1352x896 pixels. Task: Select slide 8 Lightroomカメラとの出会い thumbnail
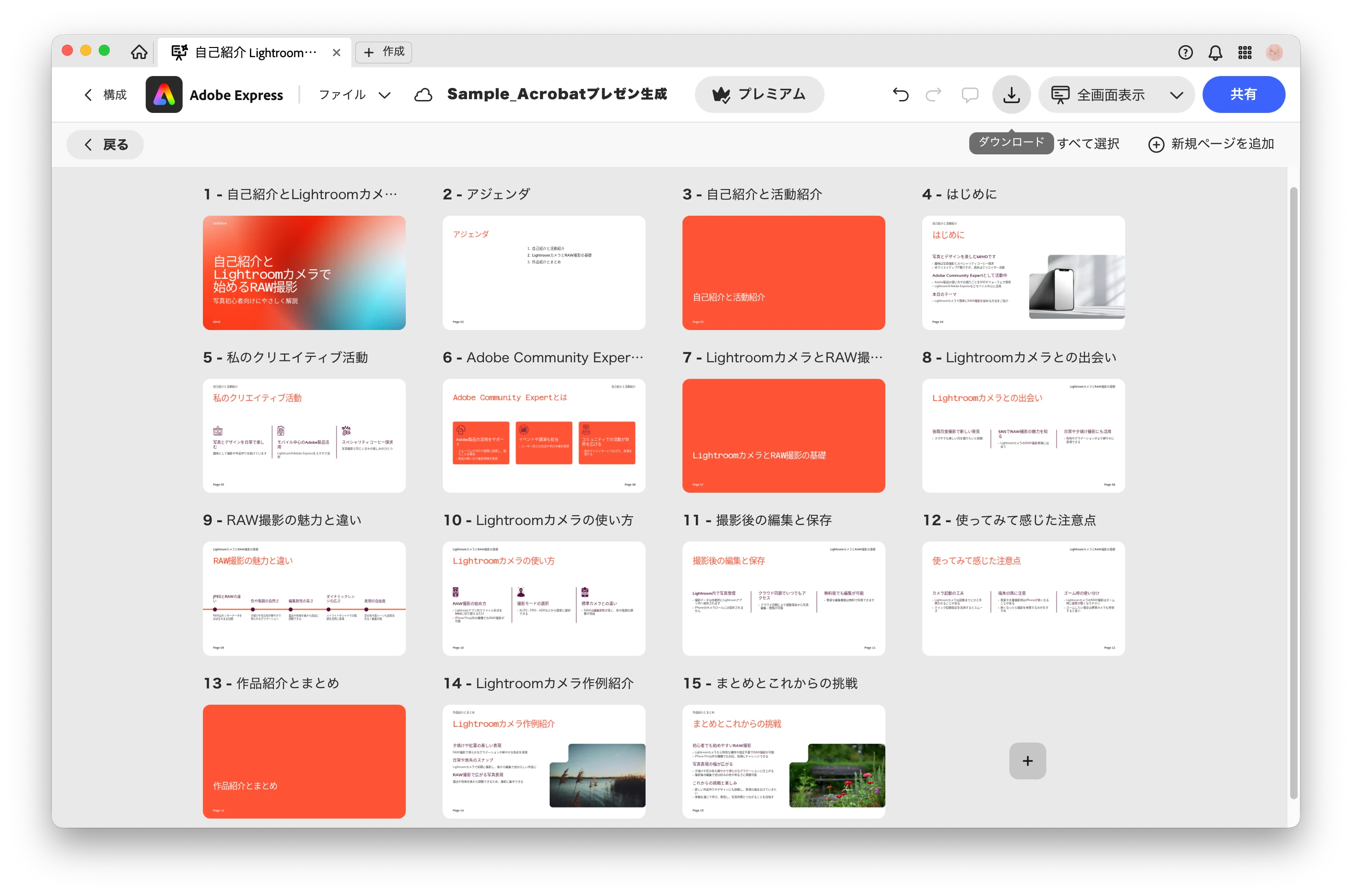1023,436
